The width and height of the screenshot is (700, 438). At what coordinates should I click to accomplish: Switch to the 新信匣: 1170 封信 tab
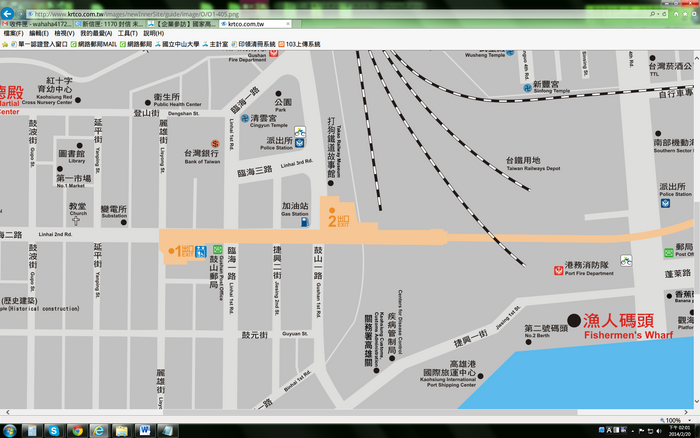click(110, 24)
